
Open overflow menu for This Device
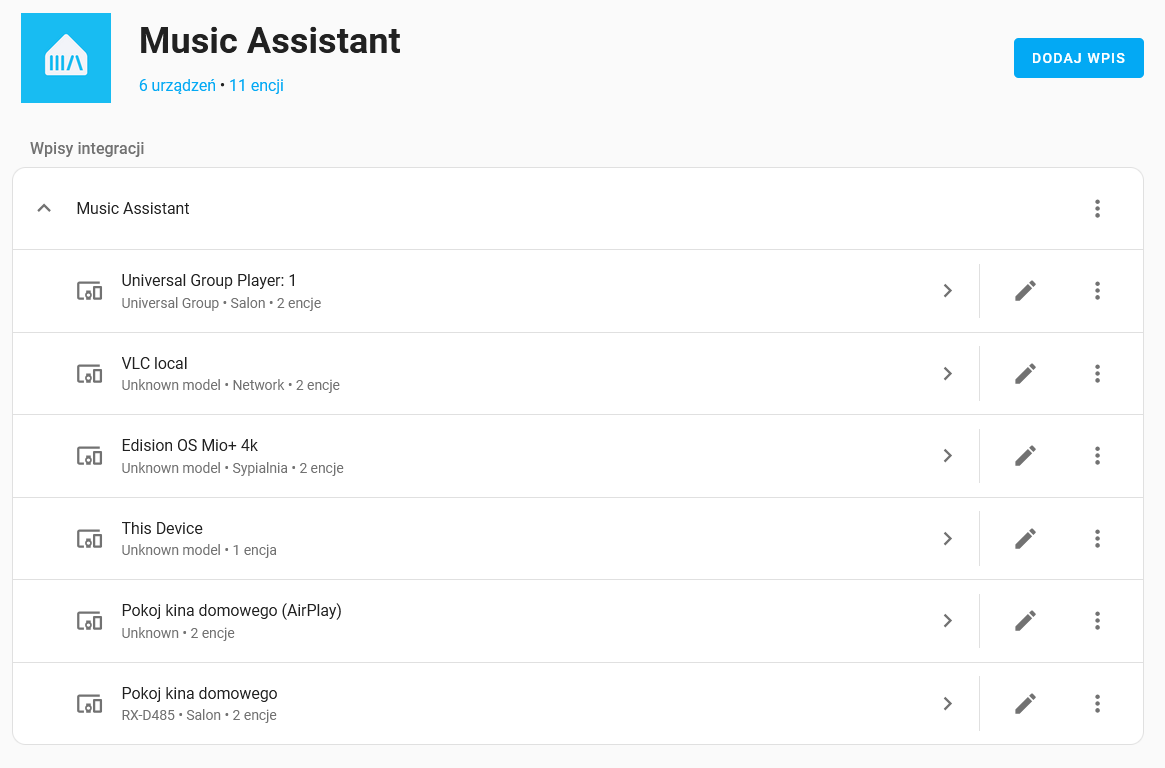(1097, 539)
